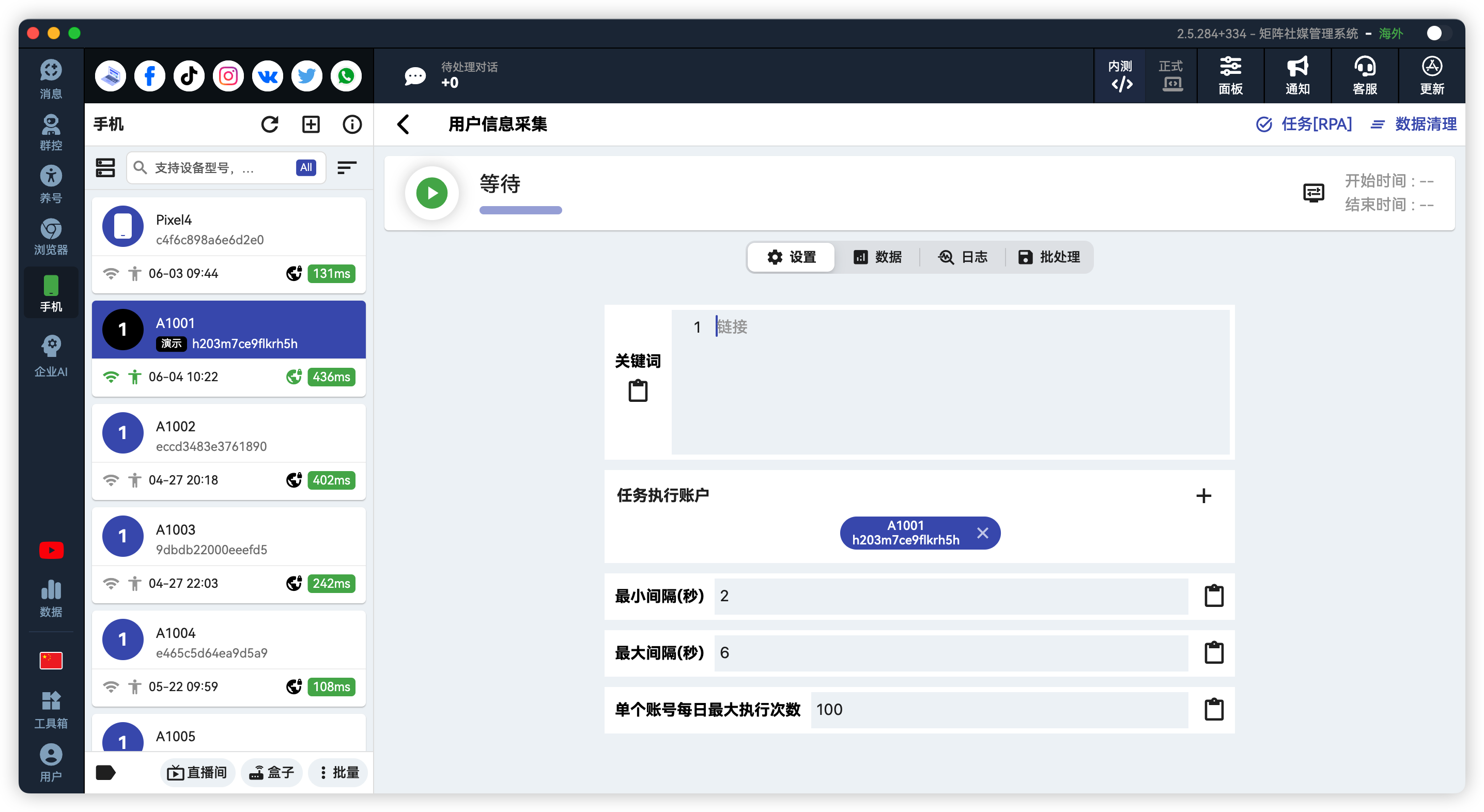Click the 直播间 live room button
This screenshot has height=812, width=1484.
coord(197,772)
